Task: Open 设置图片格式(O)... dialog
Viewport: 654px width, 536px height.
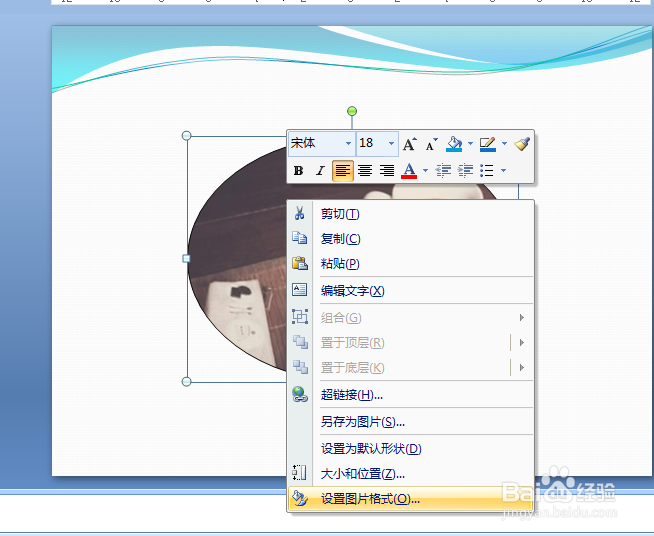Action: pos(410,498)
